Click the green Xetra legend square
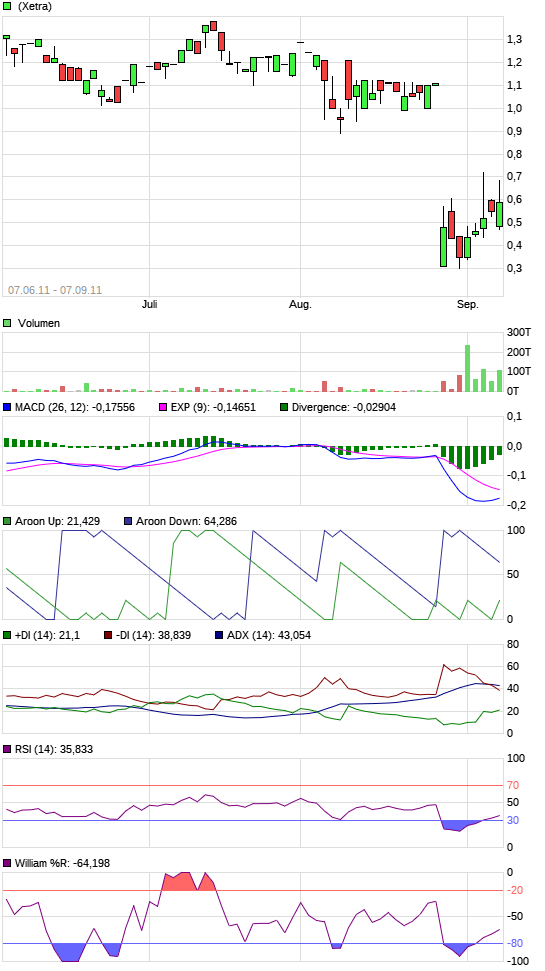 [x=7, y=6]
